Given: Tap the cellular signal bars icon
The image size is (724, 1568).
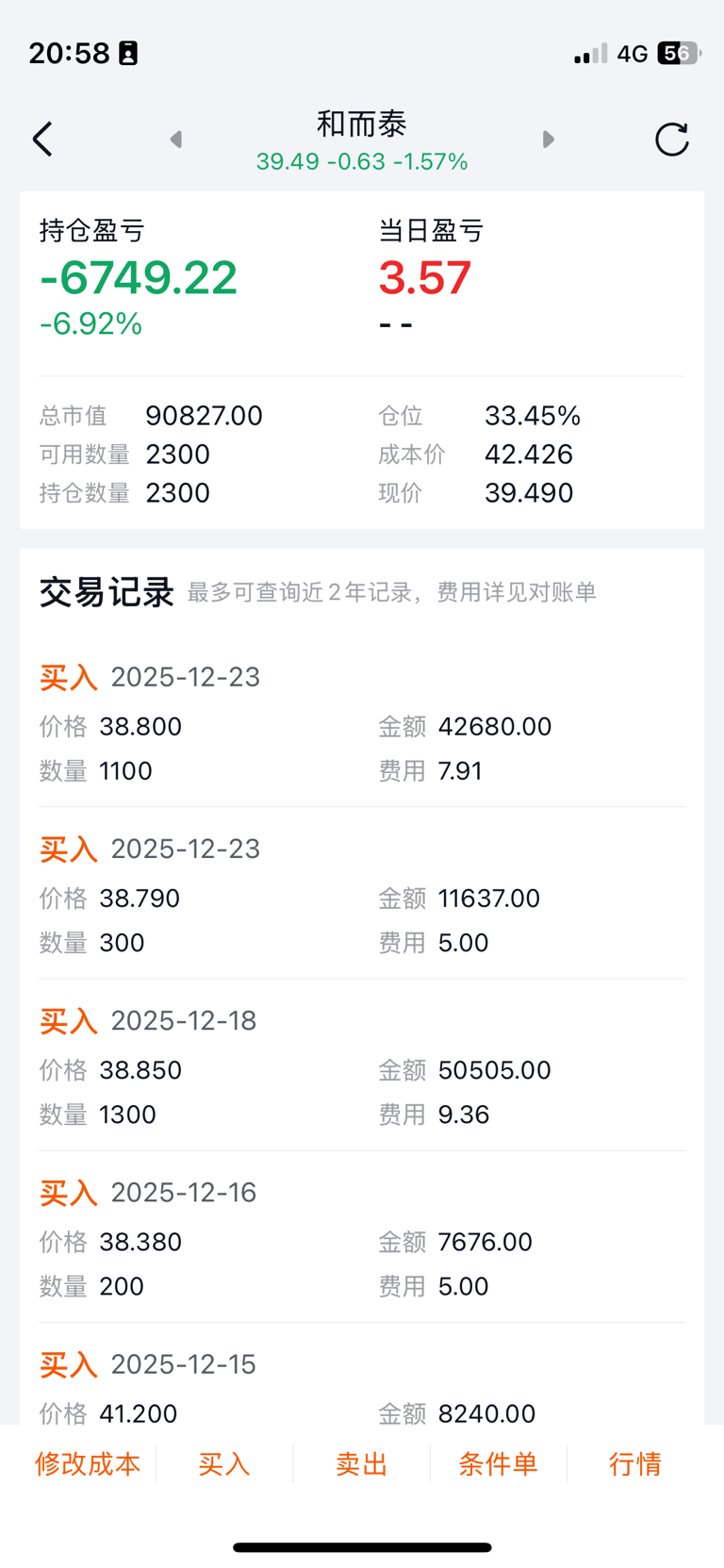Looking at the screenshot, I should click(x=591, y=54).
